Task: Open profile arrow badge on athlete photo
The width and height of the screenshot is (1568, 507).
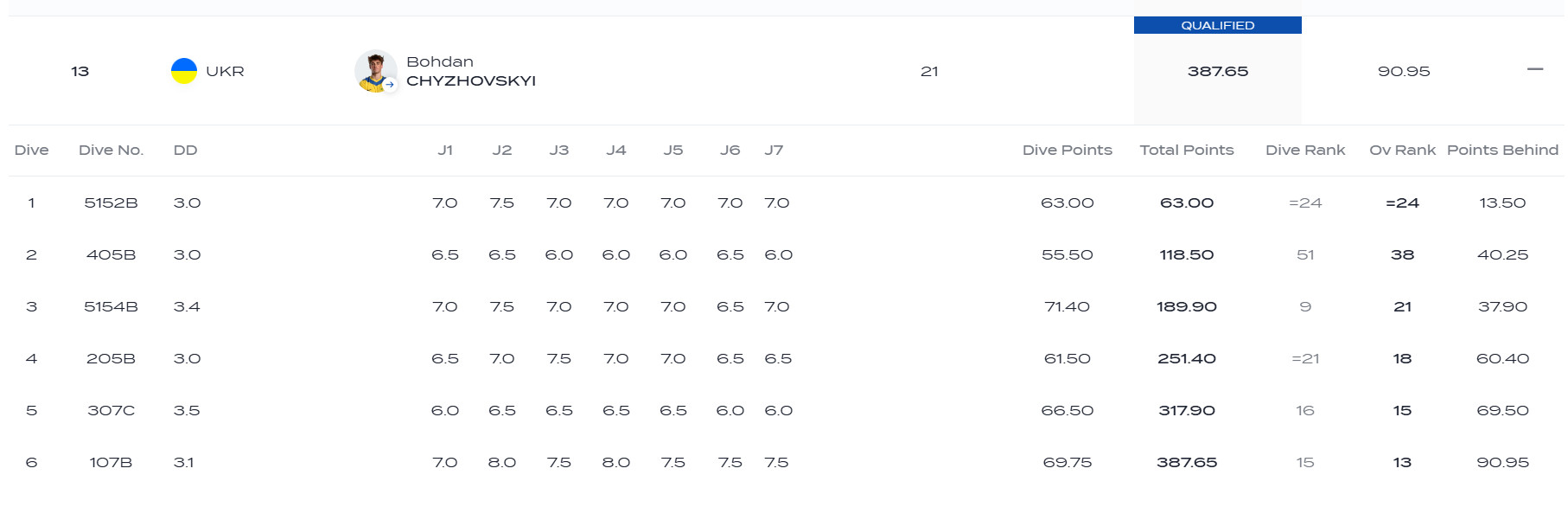Action: pos(390,84)
